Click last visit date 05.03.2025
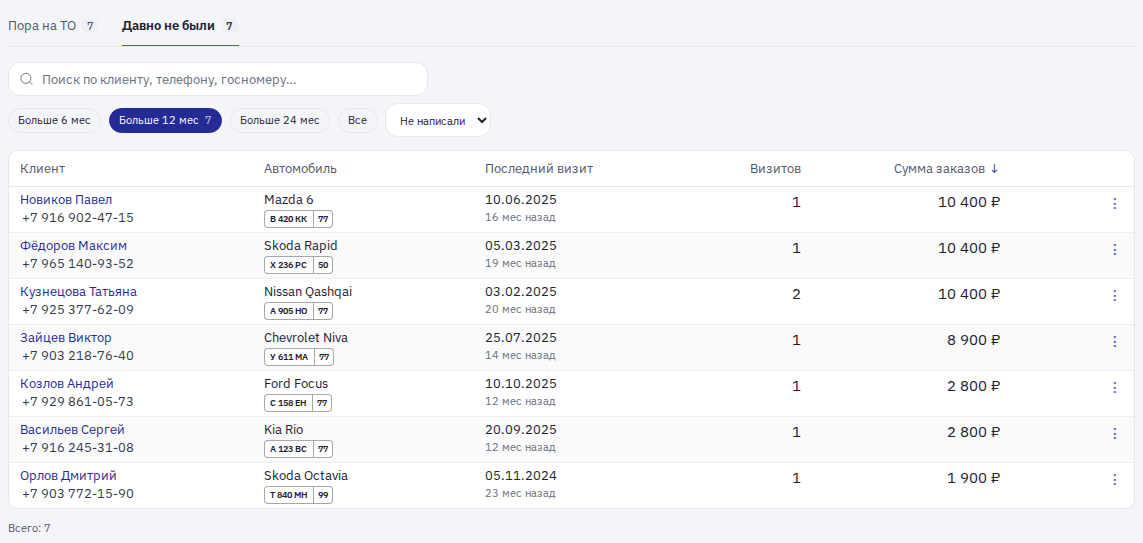This screenshot has height=543, width=1143. tap(520, 246)
